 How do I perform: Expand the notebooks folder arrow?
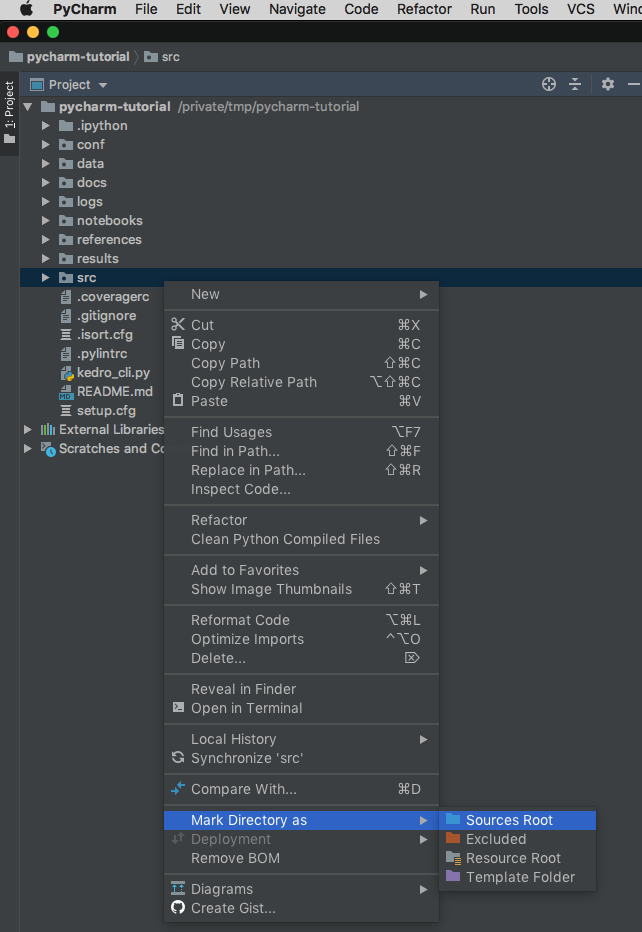pos(46,221)
